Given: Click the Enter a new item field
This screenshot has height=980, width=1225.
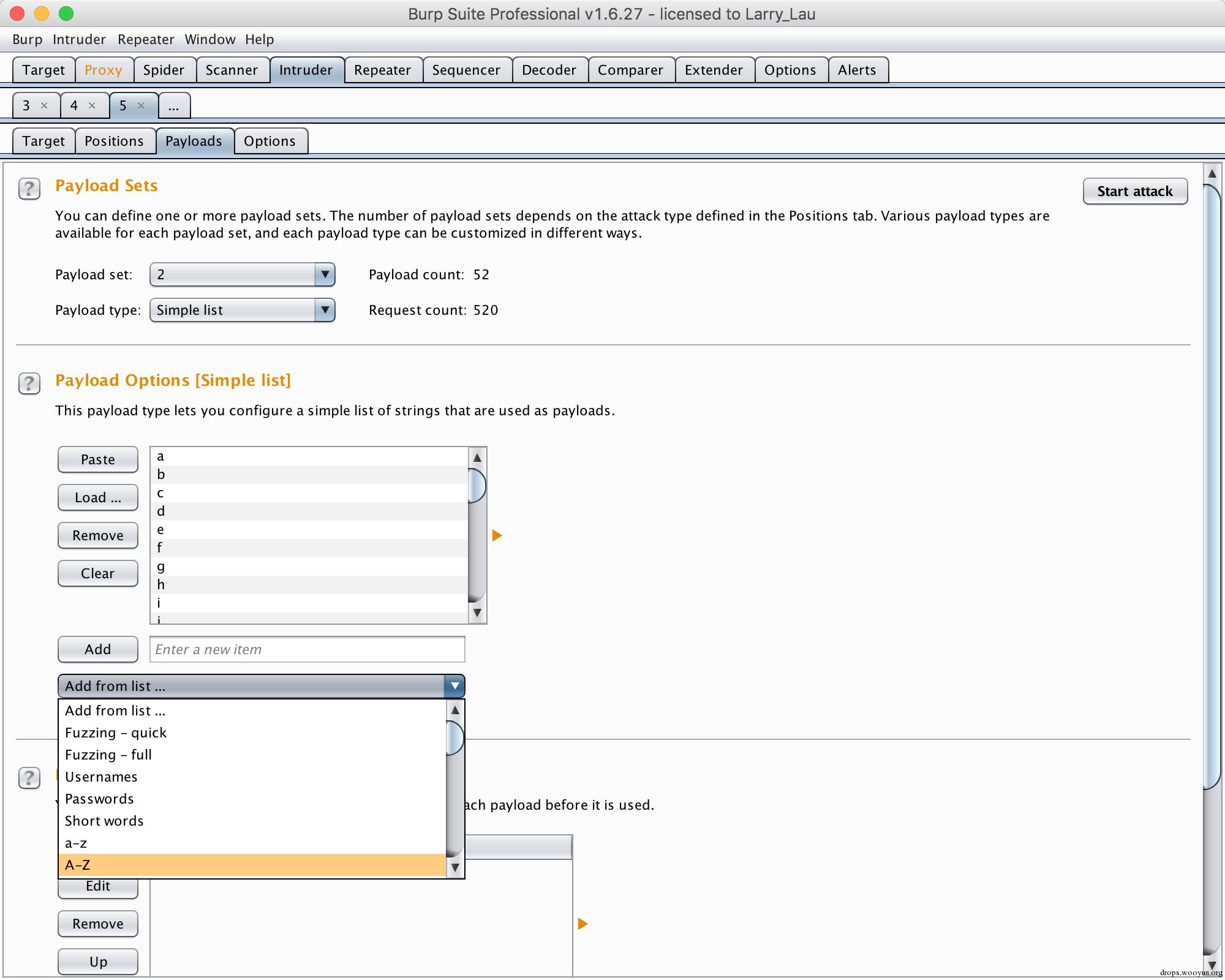Looking at the screenshot, I should [306, 649].
